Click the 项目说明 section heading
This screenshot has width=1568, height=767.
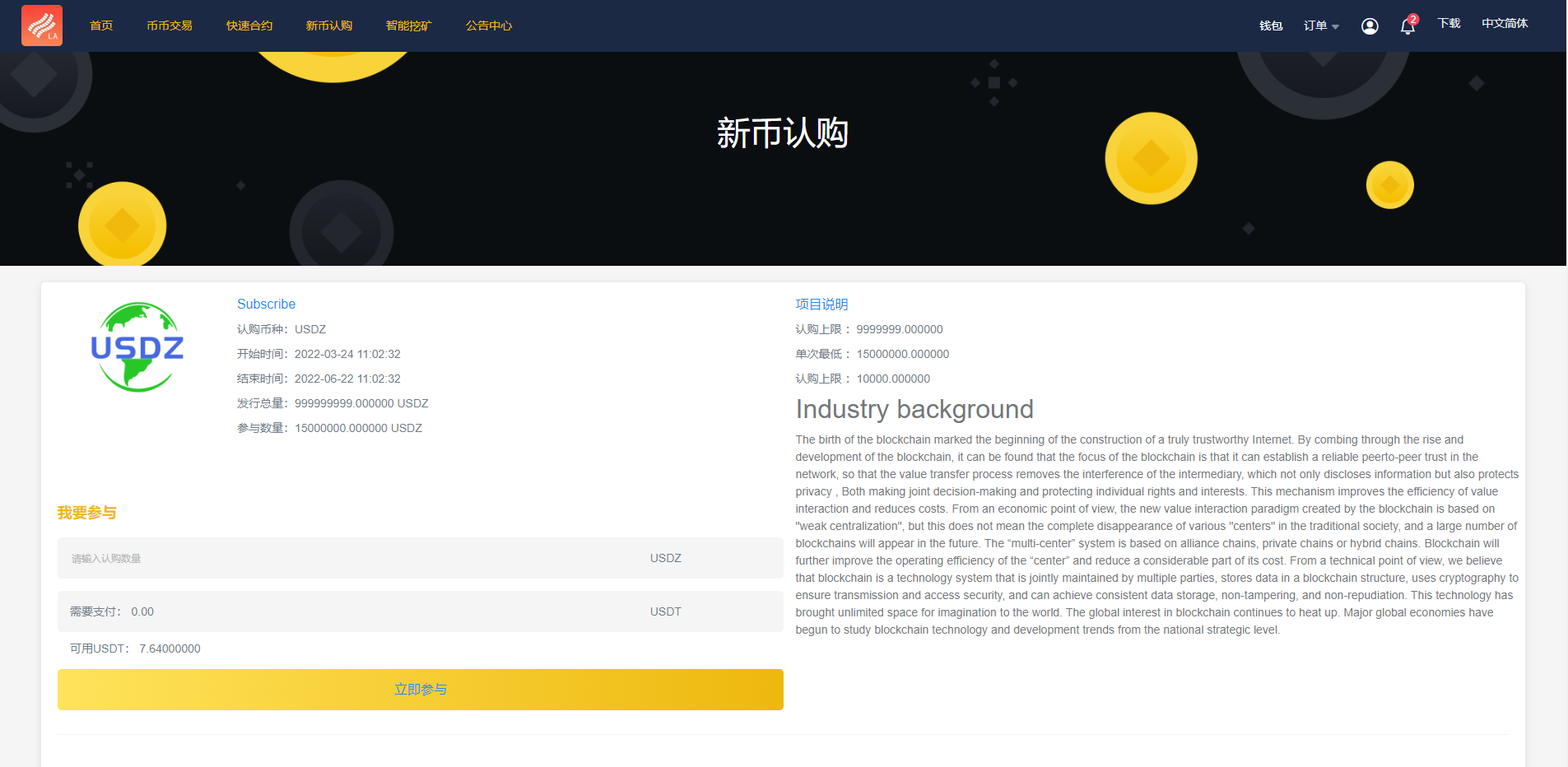821,304
